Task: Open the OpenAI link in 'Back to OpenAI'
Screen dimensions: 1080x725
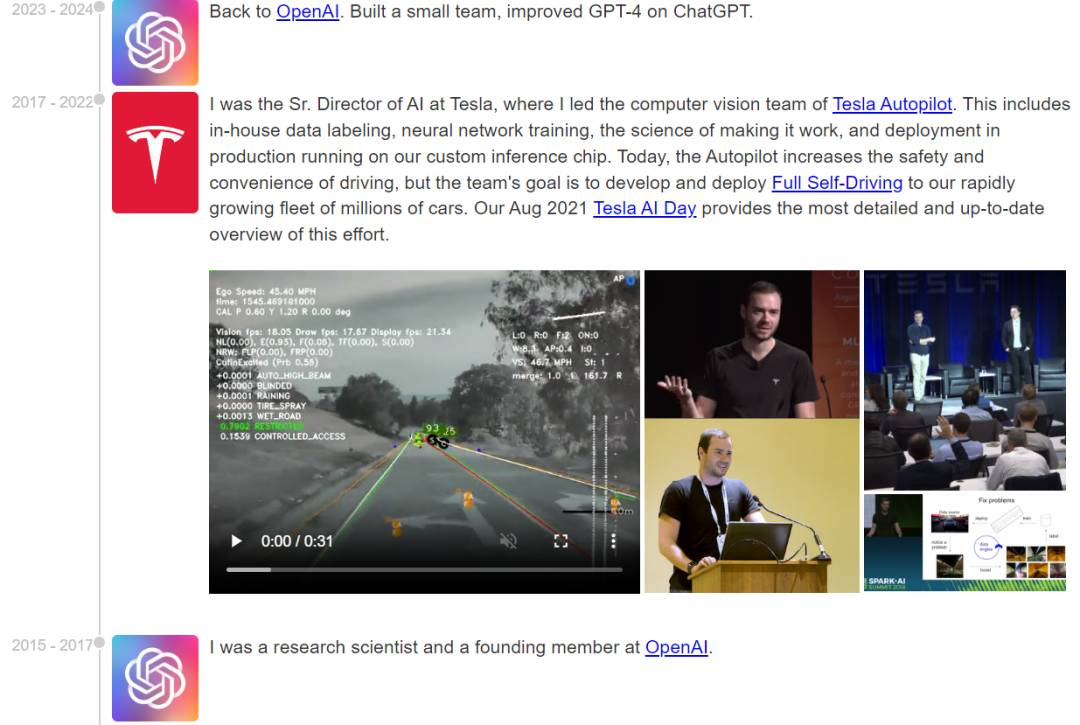Action: [x=307, y=12]
